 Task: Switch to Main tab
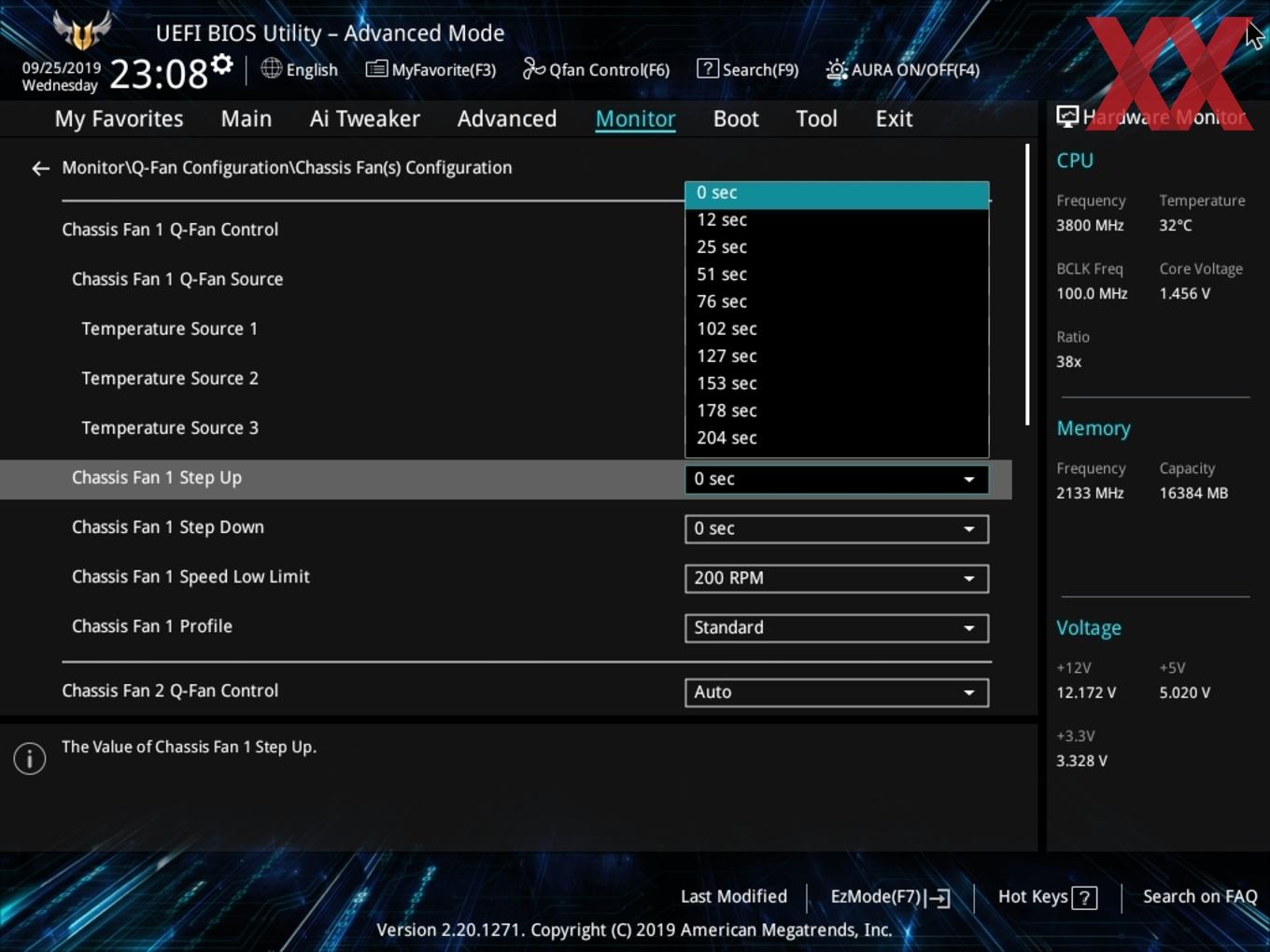click(x=247, y=119)
